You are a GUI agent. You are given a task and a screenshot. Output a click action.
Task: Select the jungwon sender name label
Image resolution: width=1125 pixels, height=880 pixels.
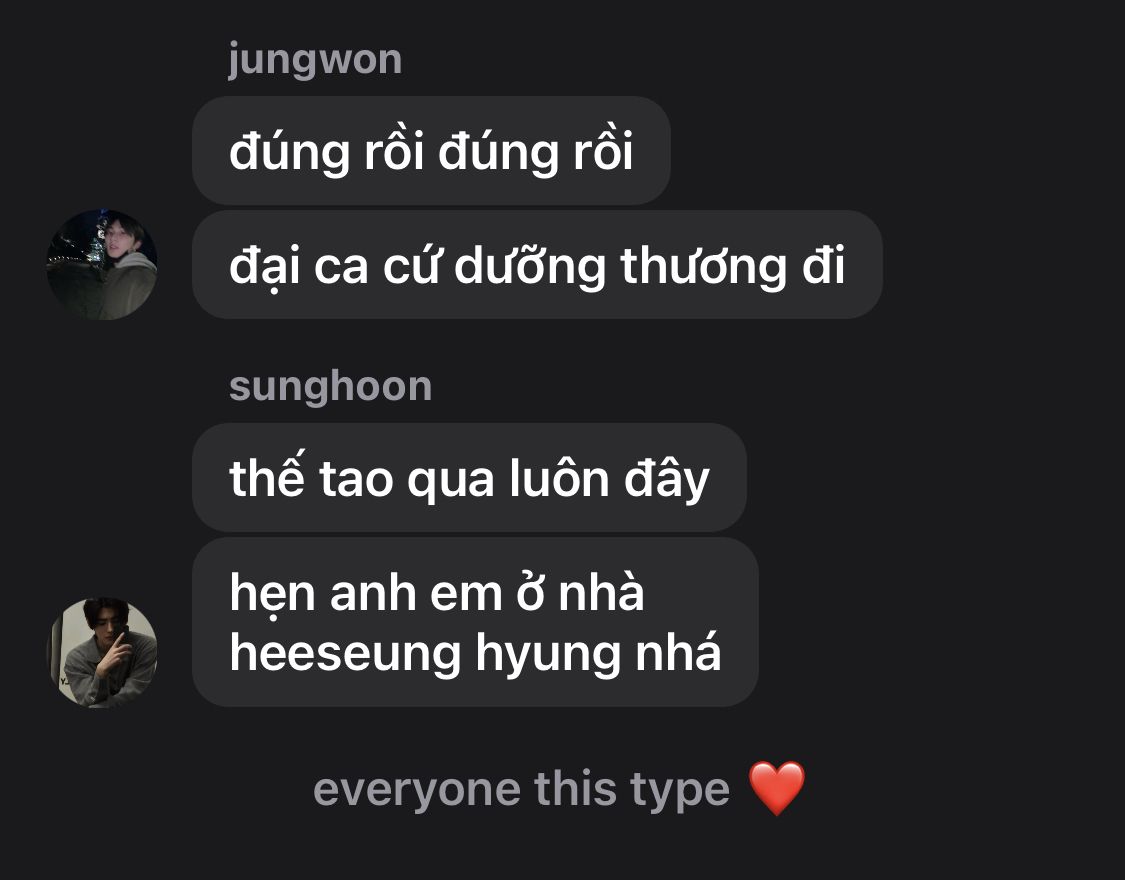[315, 60]
